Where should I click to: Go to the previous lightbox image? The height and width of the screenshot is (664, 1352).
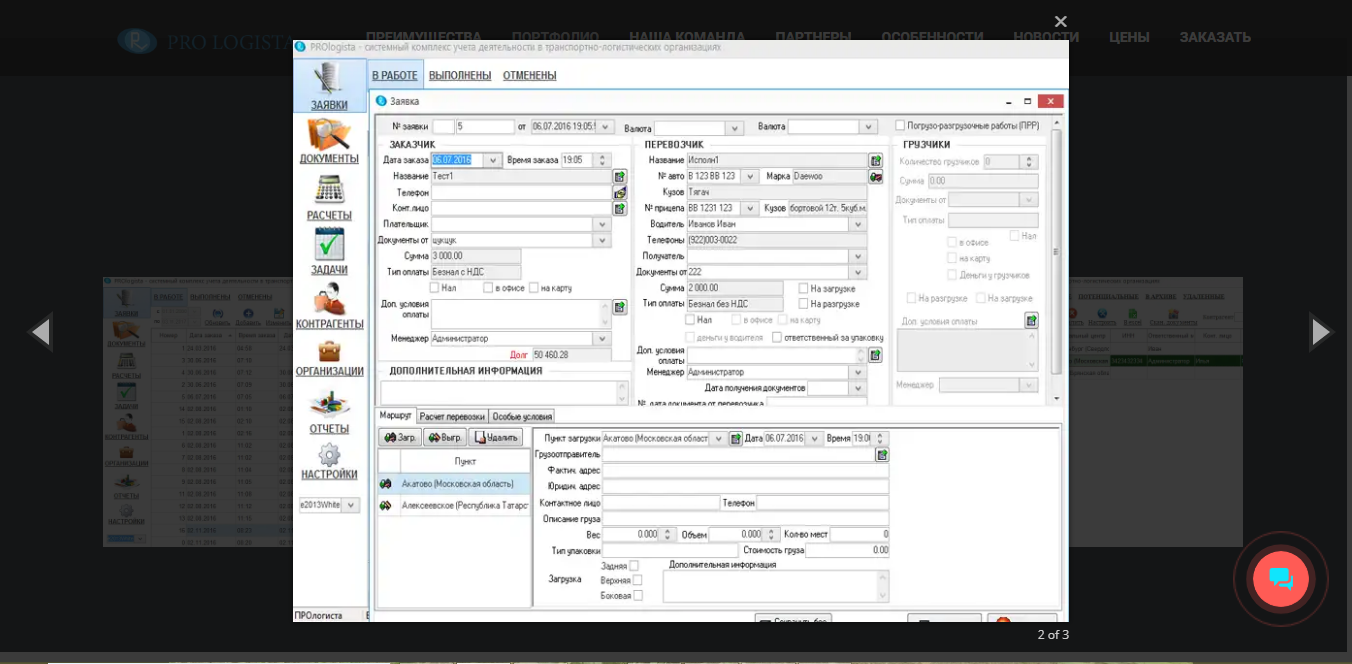point(40,332)
